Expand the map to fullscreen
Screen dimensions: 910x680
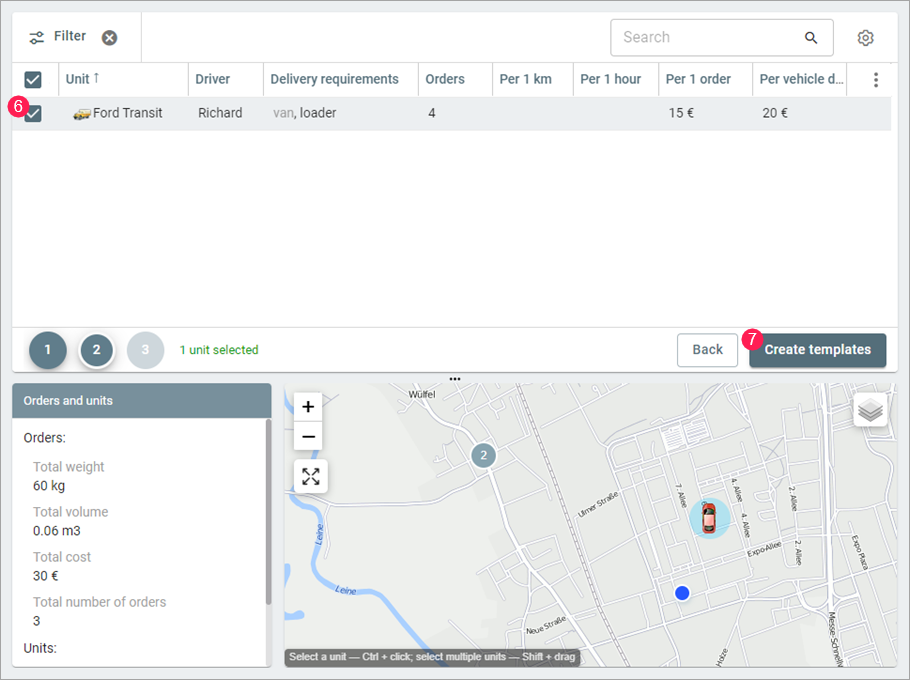click(x=311, y=477)
